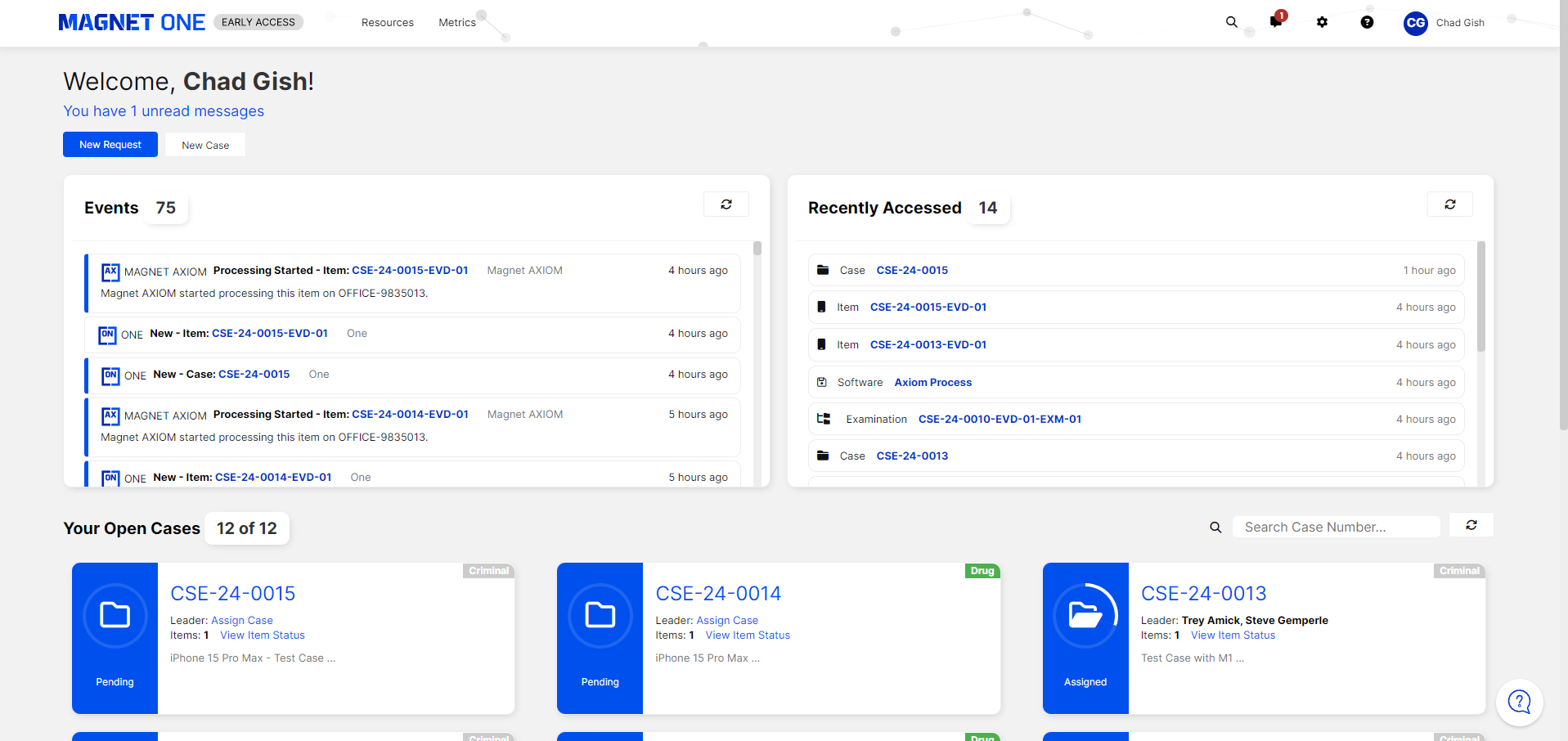Viewport: 1568px width, 741px height.
Task: Click the help question mark icon
Action: tap(1367, 22)
